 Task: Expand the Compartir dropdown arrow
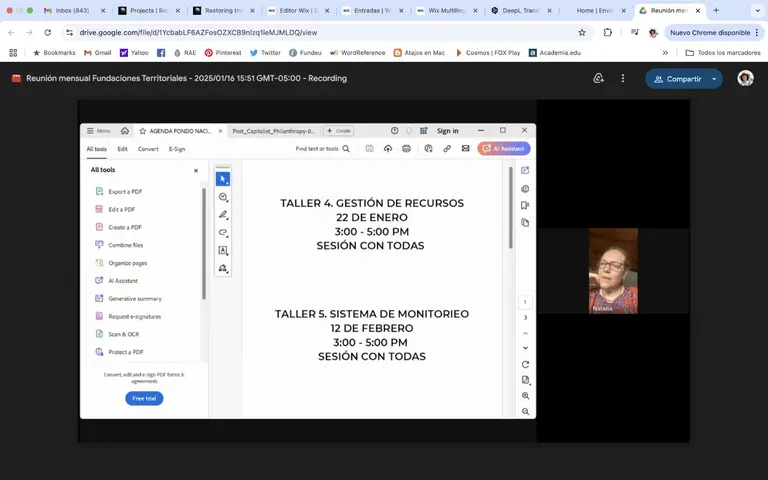click(714, 79)
